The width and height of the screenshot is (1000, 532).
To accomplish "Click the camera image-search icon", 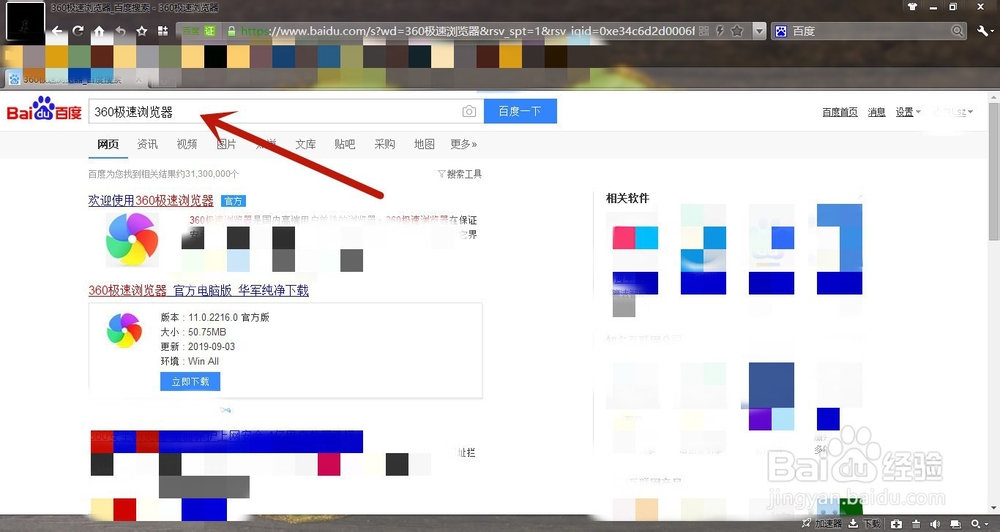I will coord(469,112).
